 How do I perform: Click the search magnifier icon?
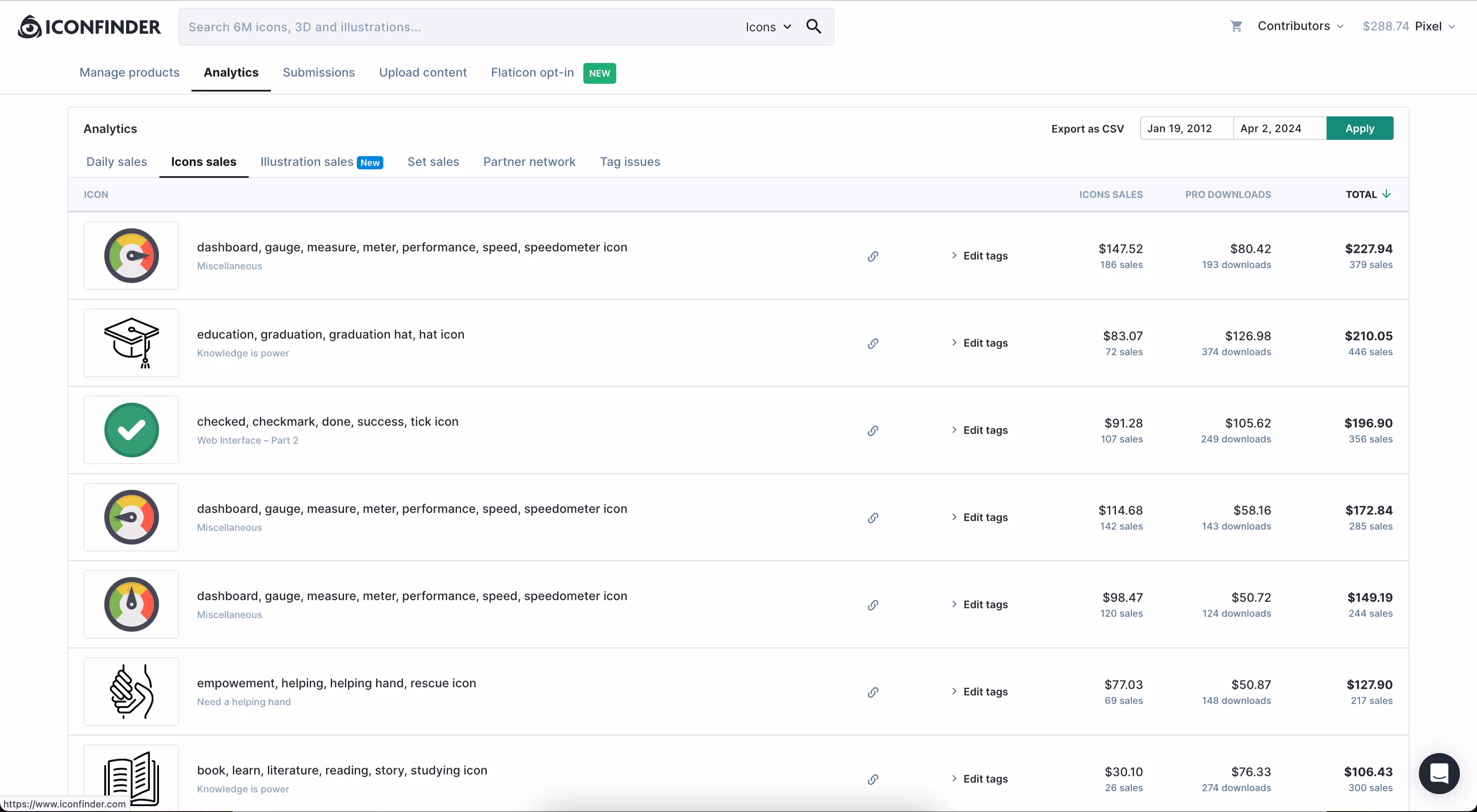coord(813,26)
